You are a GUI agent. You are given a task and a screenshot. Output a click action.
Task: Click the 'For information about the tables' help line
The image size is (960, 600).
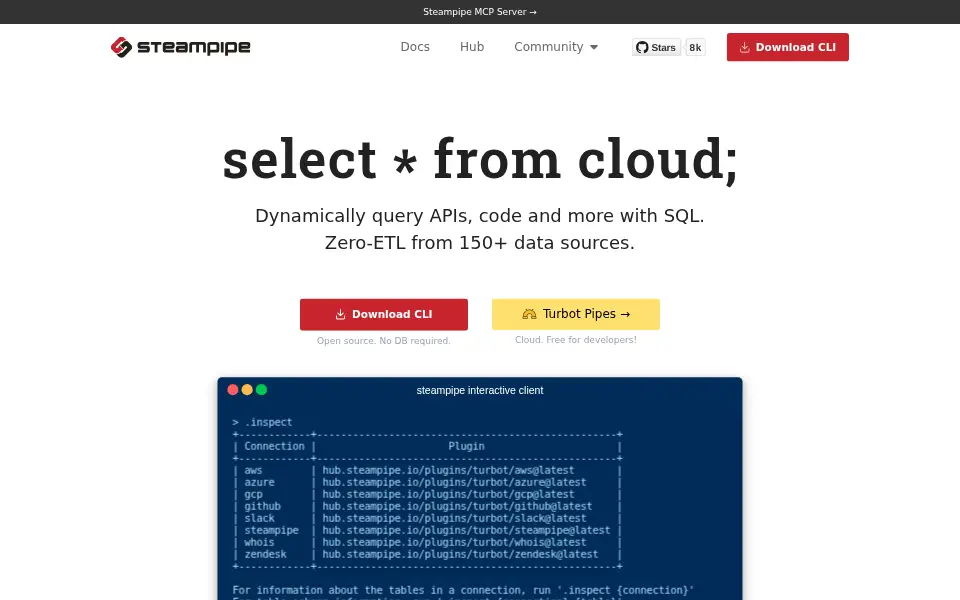click(463, 590)
